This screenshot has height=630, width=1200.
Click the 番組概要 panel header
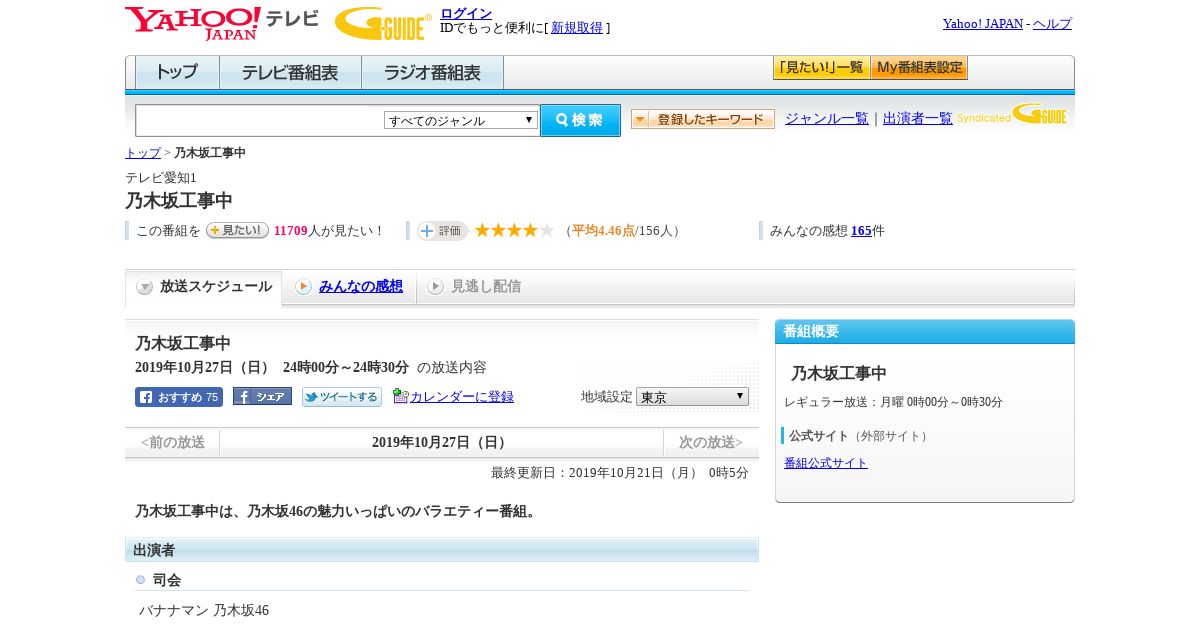pyautogui.click(x=925, y=331)
